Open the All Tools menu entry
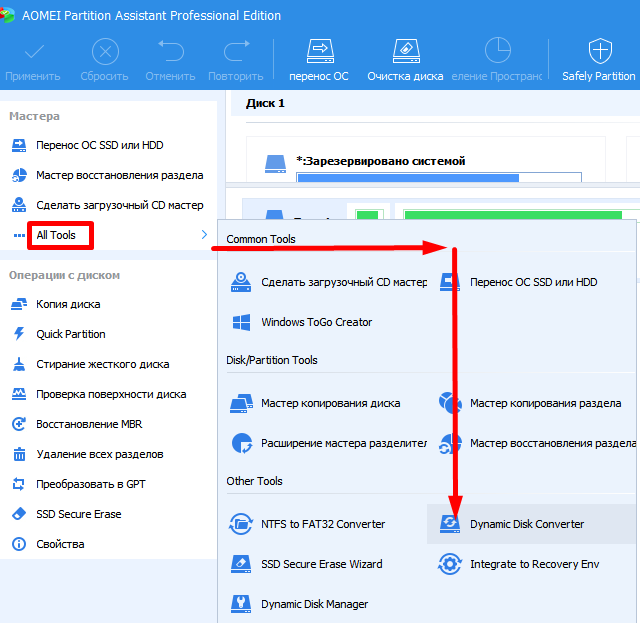Viewport: 640px width, 623px height. pyautogui.click(x=56, y=235)
